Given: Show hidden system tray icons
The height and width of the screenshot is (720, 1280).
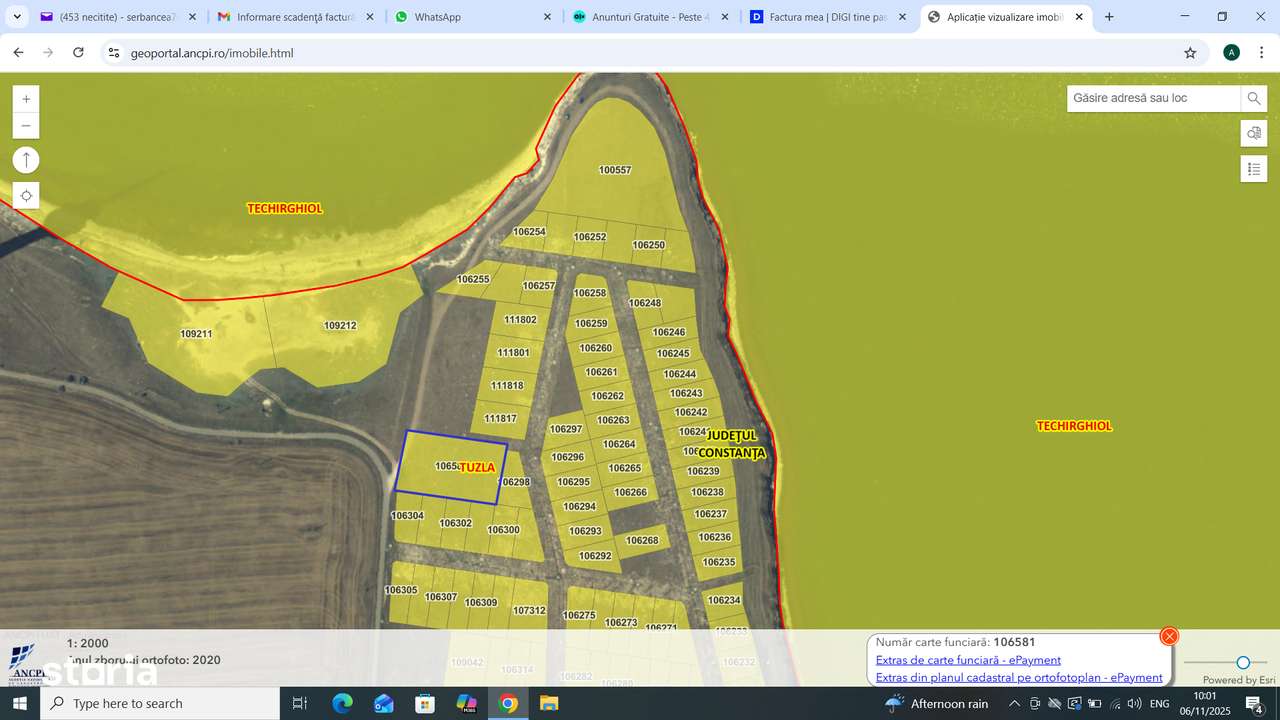Looking at the screenshot, I should click(x=1014, y=704).
